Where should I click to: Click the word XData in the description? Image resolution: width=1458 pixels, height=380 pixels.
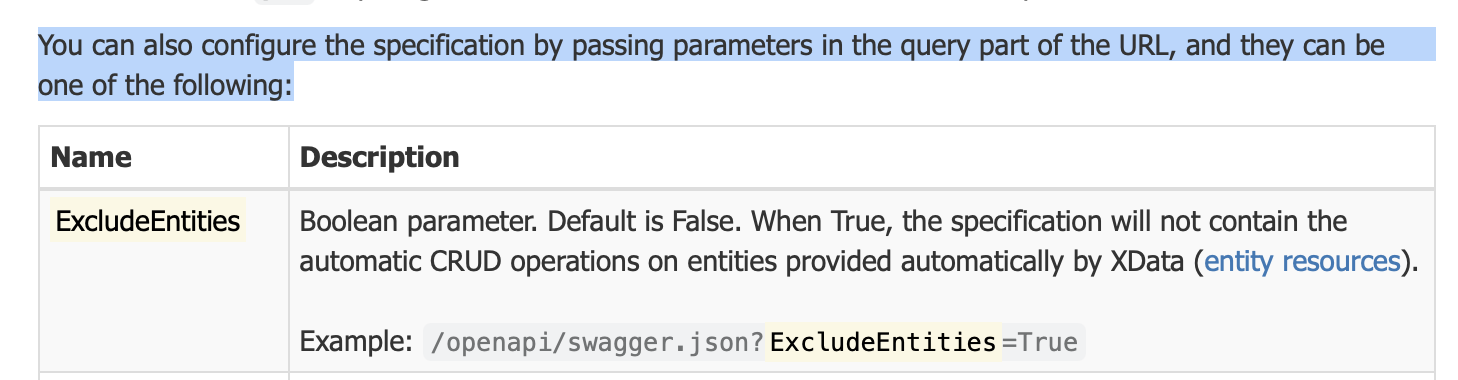[1149, 262]
